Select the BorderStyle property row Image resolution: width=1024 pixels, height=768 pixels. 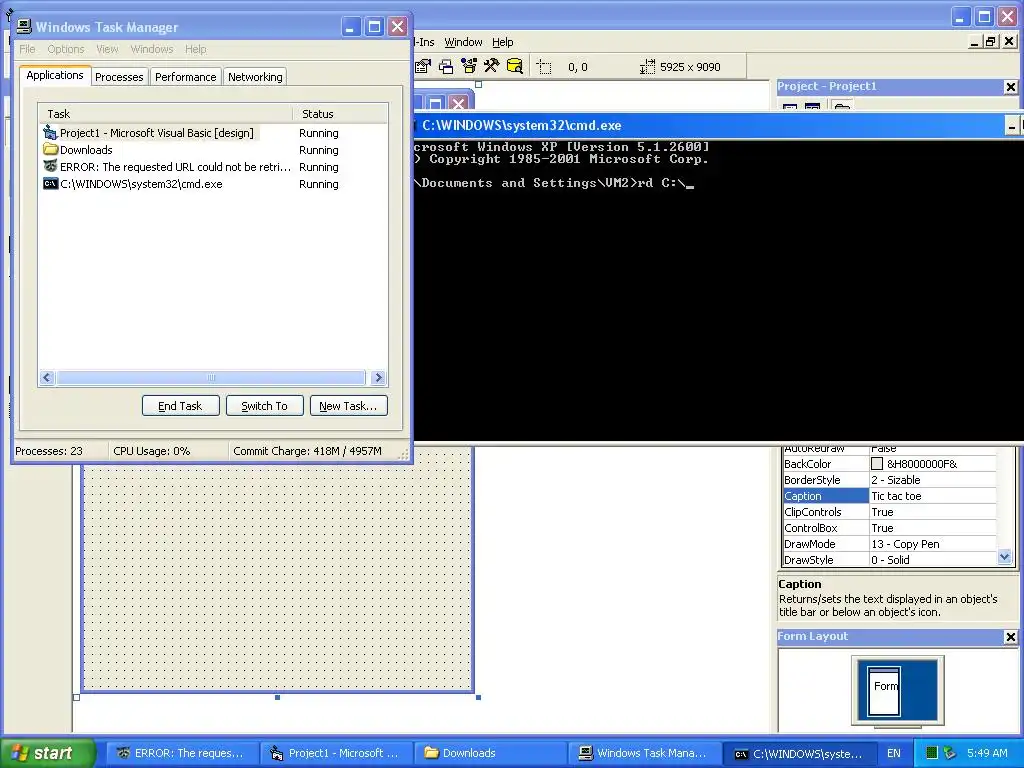[889, 480]
